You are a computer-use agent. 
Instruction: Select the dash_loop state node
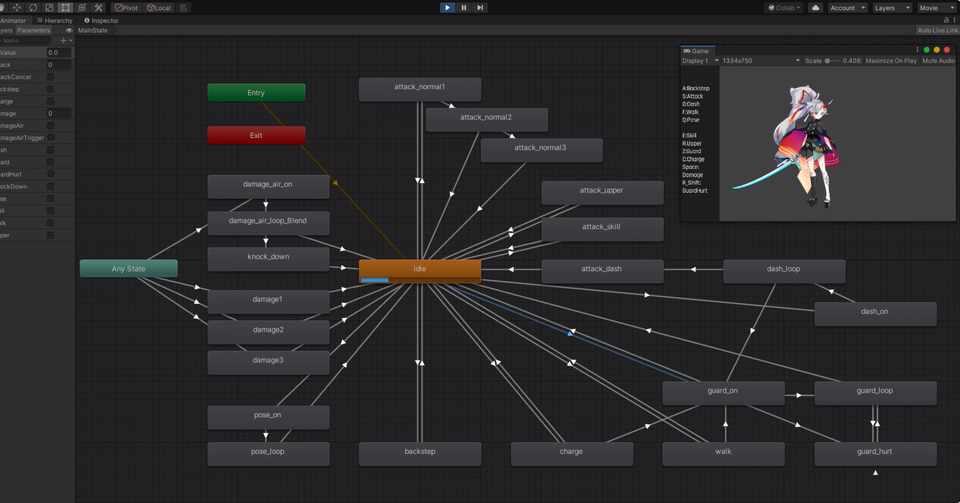point(784,271)
